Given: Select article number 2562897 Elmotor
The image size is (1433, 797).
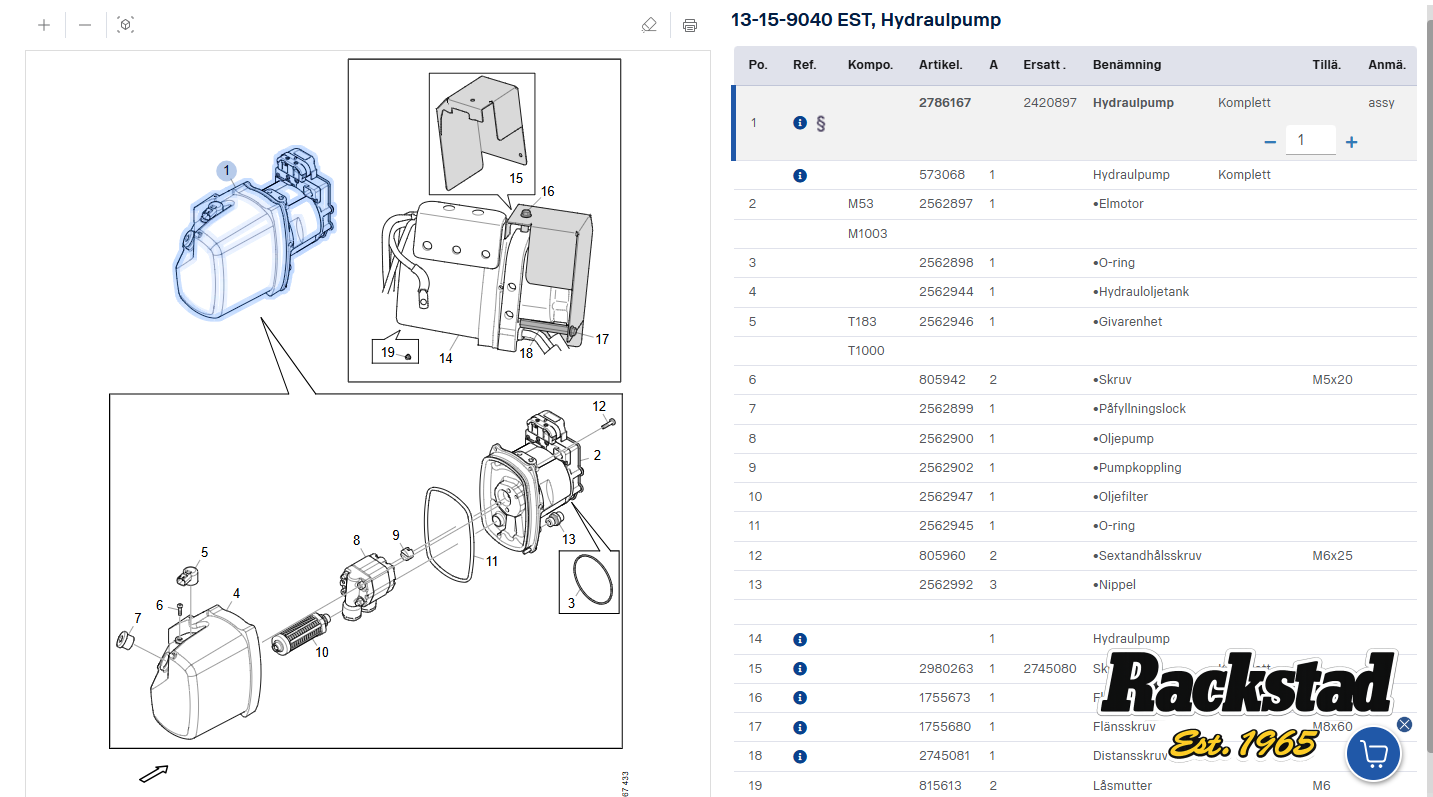Looking at the screenshot, I should 946,204.
